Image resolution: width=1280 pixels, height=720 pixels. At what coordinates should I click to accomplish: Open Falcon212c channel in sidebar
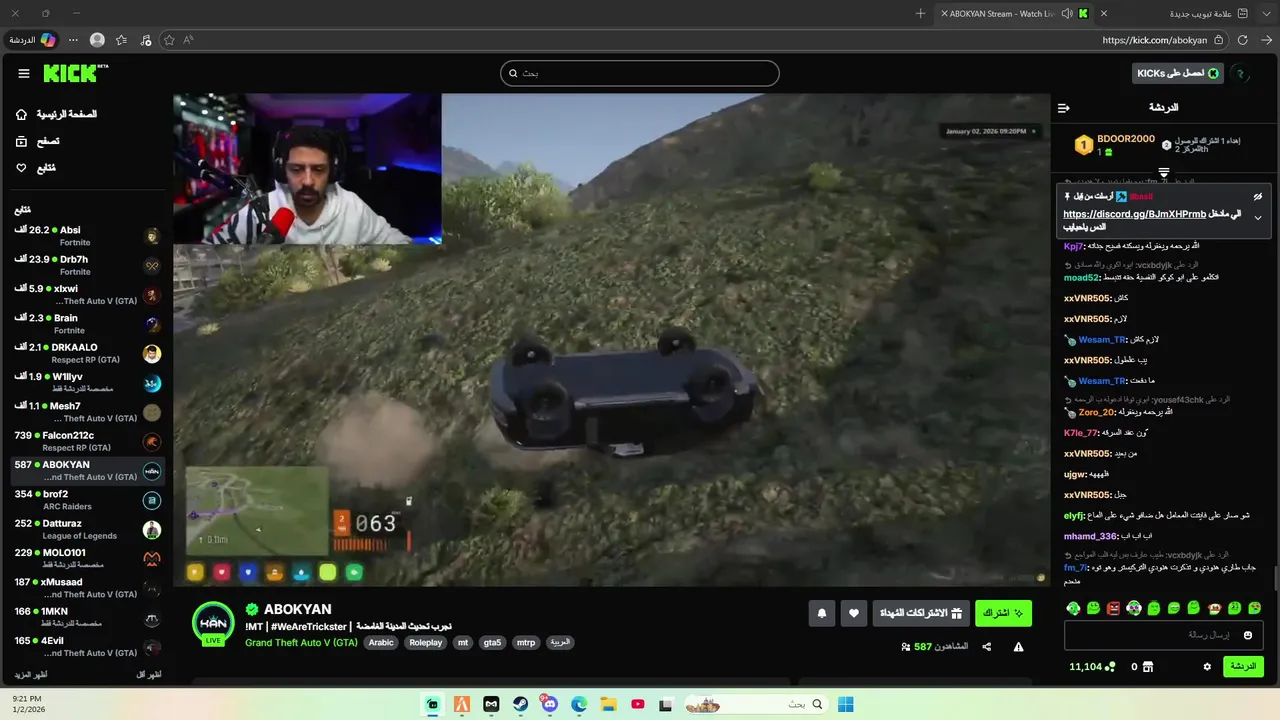pyautogui.click(x=87, y=441)
